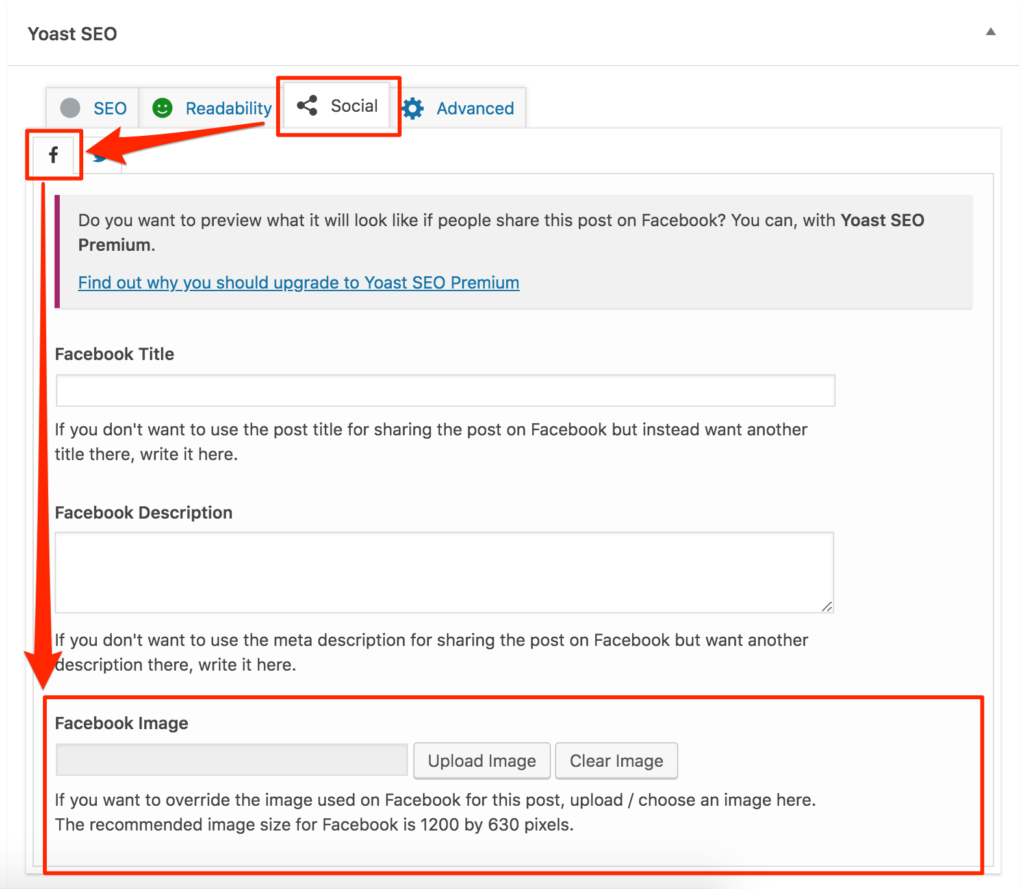Viewport: 1024px width, 889px height.
Task: Click the Clear Image button
Action: [x=616, y=760]
